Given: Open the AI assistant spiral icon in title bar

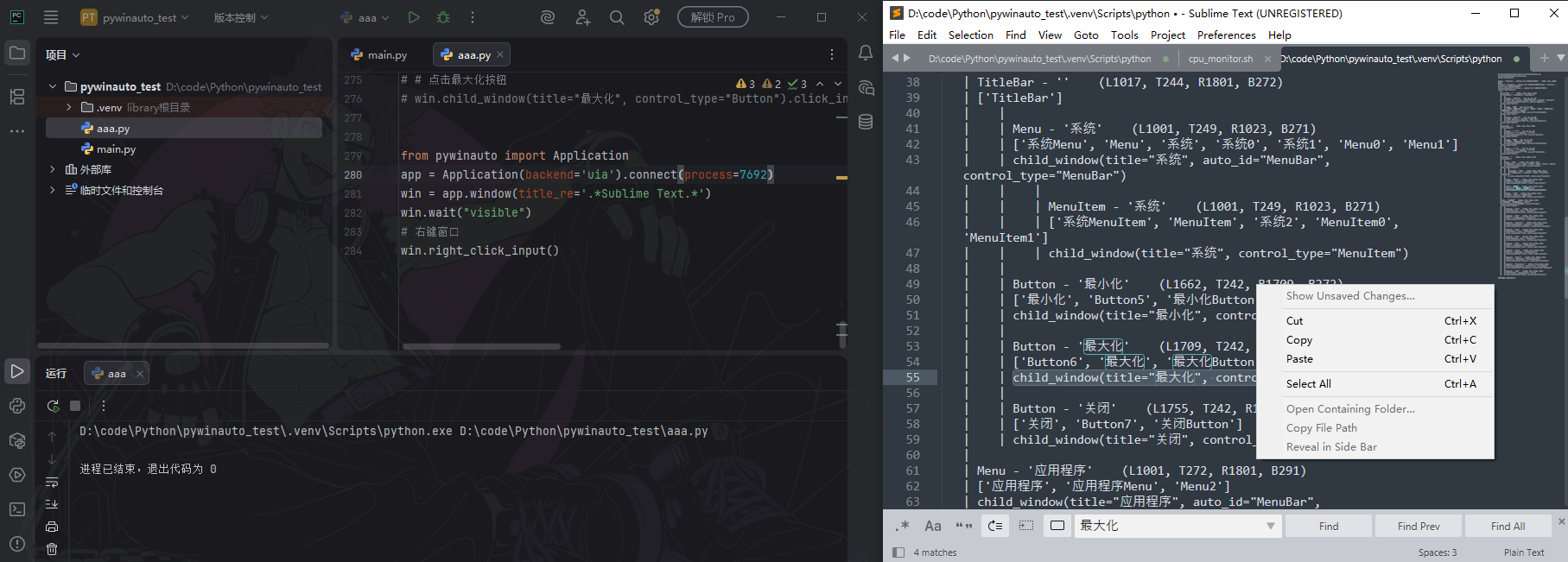Looking at the screenshot, I should coord(548,17).
